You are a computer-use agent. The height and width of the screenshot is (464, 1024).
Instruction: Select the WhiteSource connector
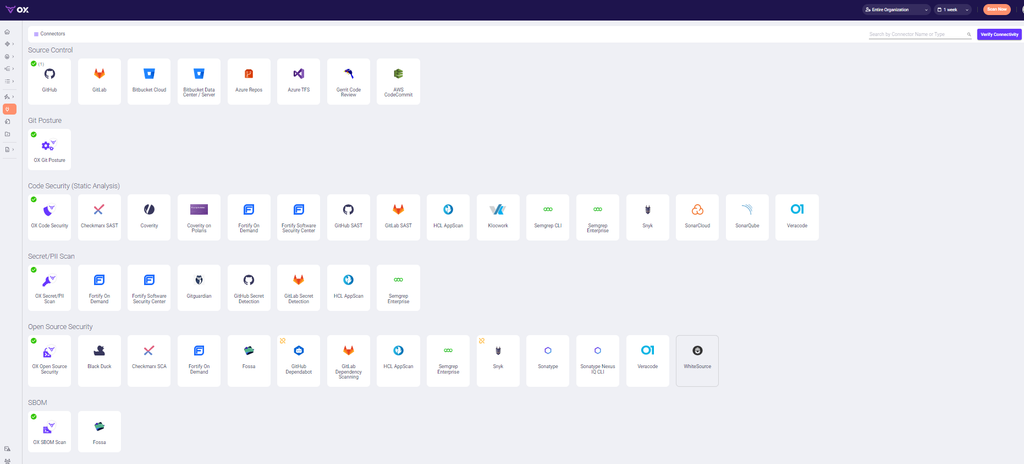pyautogui.click(x=697, y=361)
